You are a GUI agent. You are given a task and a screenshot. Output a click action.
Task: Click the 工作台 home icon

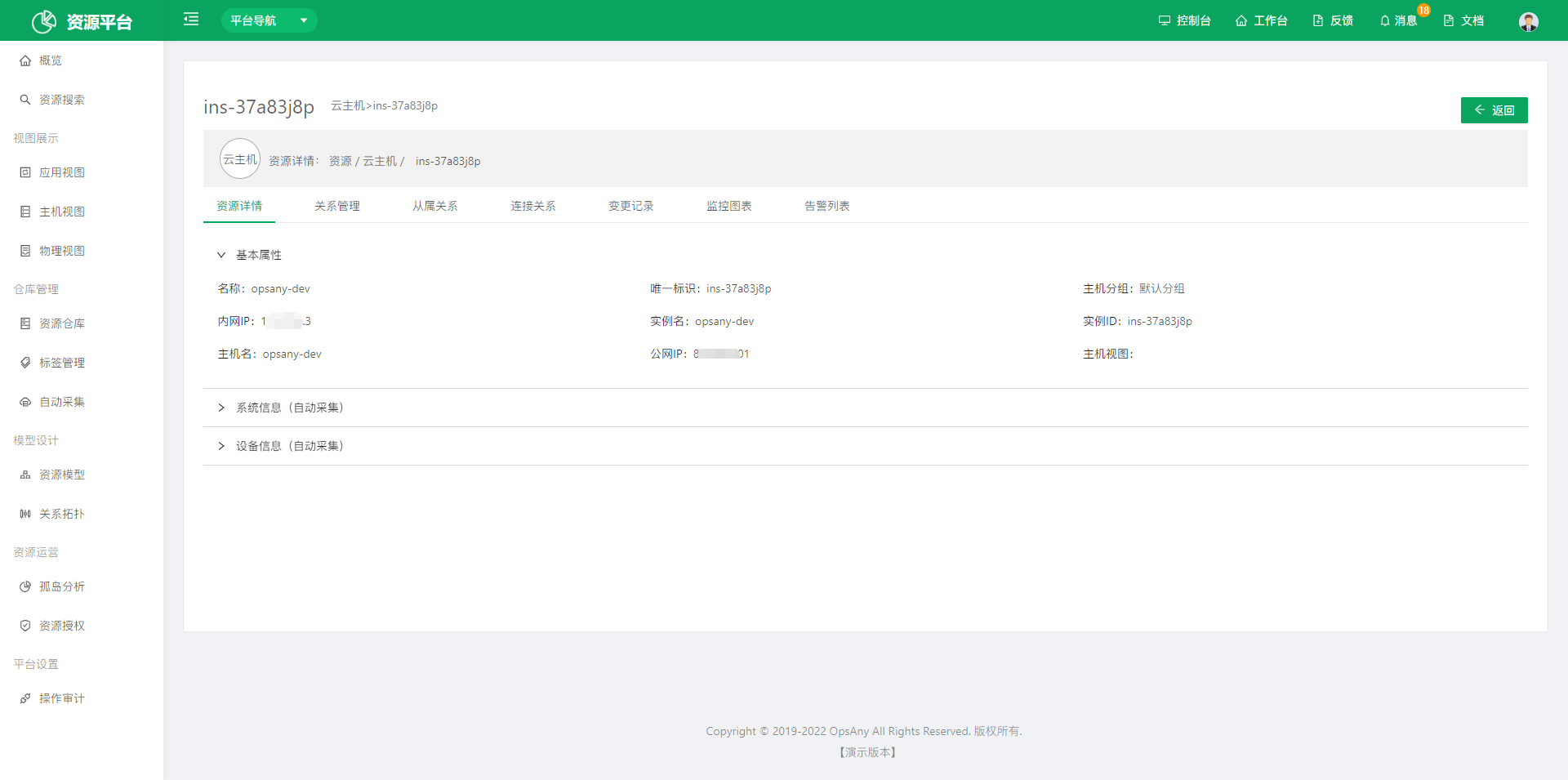pos(1241,20)
